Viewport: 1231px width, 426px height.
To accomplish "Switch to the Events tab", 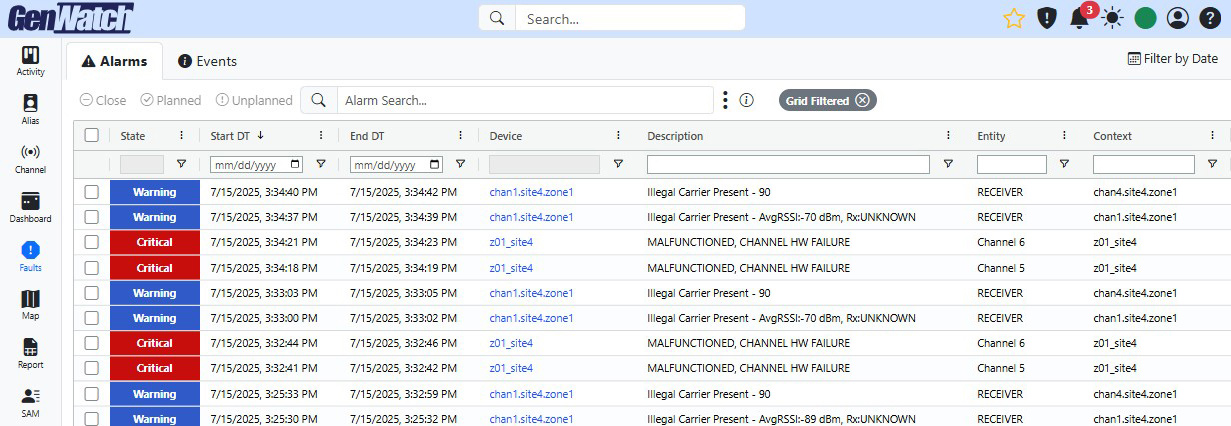I will pos(207,61).
